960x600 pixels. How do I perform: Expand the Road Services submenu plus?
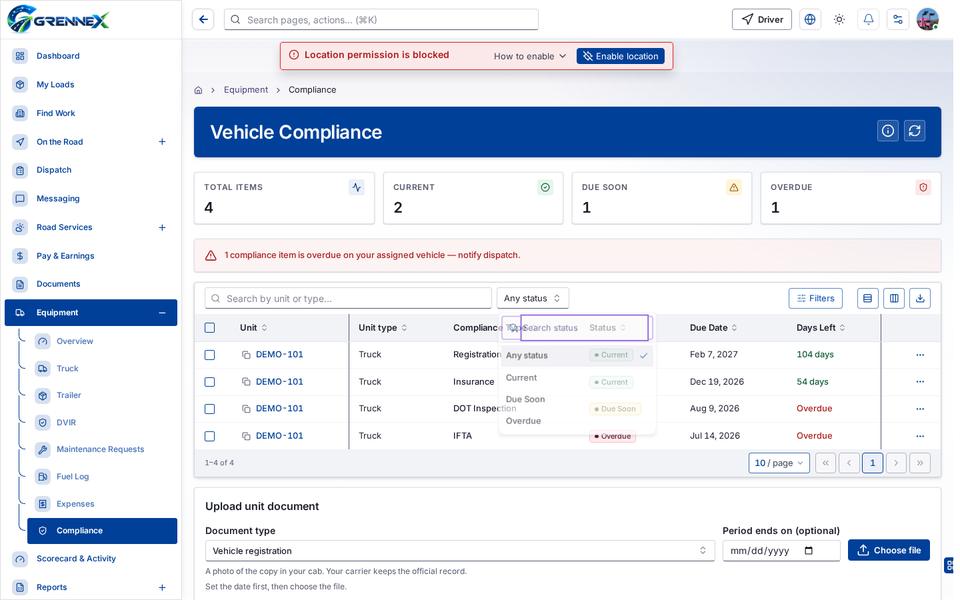coord(162,227)
